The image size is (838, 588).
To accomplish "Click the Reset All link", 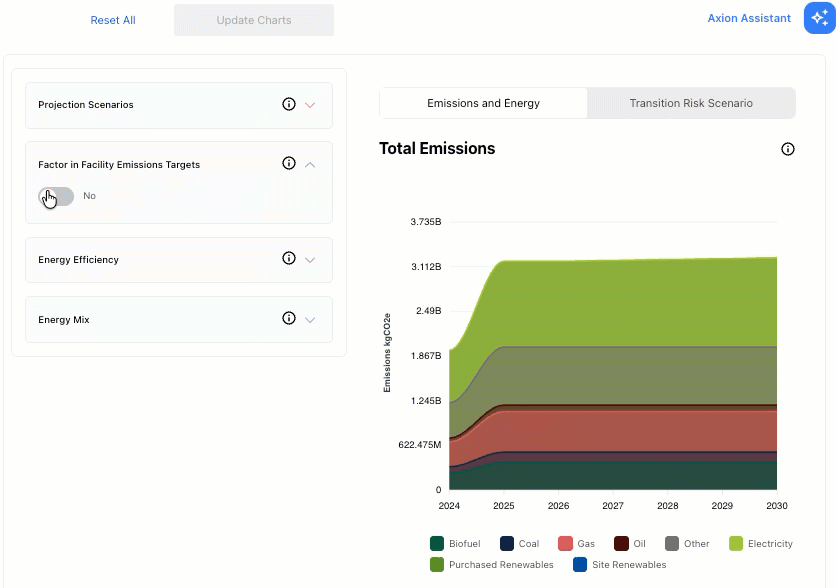I will coord(113,20).
